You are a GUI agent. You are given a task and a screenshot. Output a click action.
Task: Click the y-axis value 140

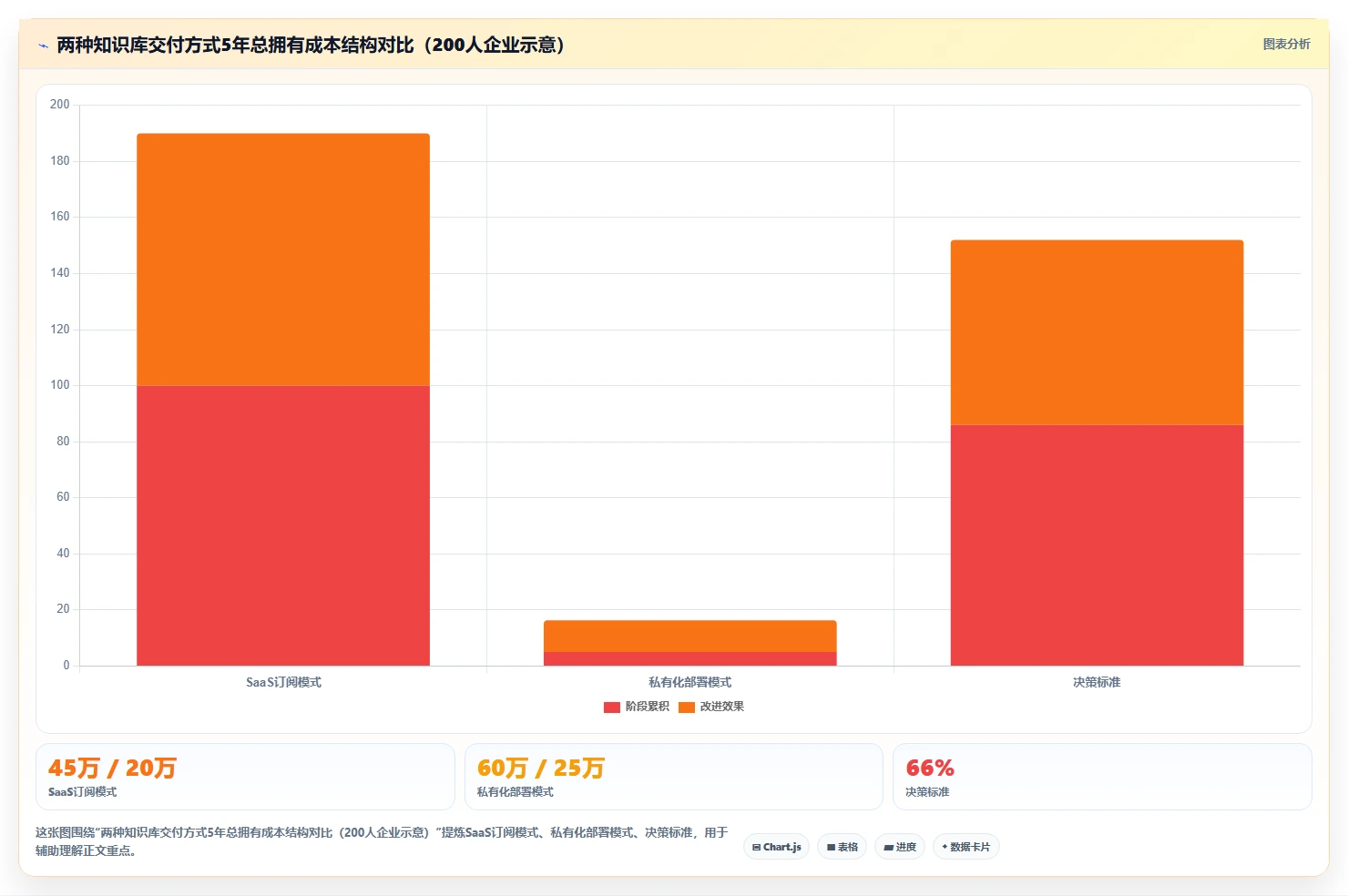[x=60, y=273]
